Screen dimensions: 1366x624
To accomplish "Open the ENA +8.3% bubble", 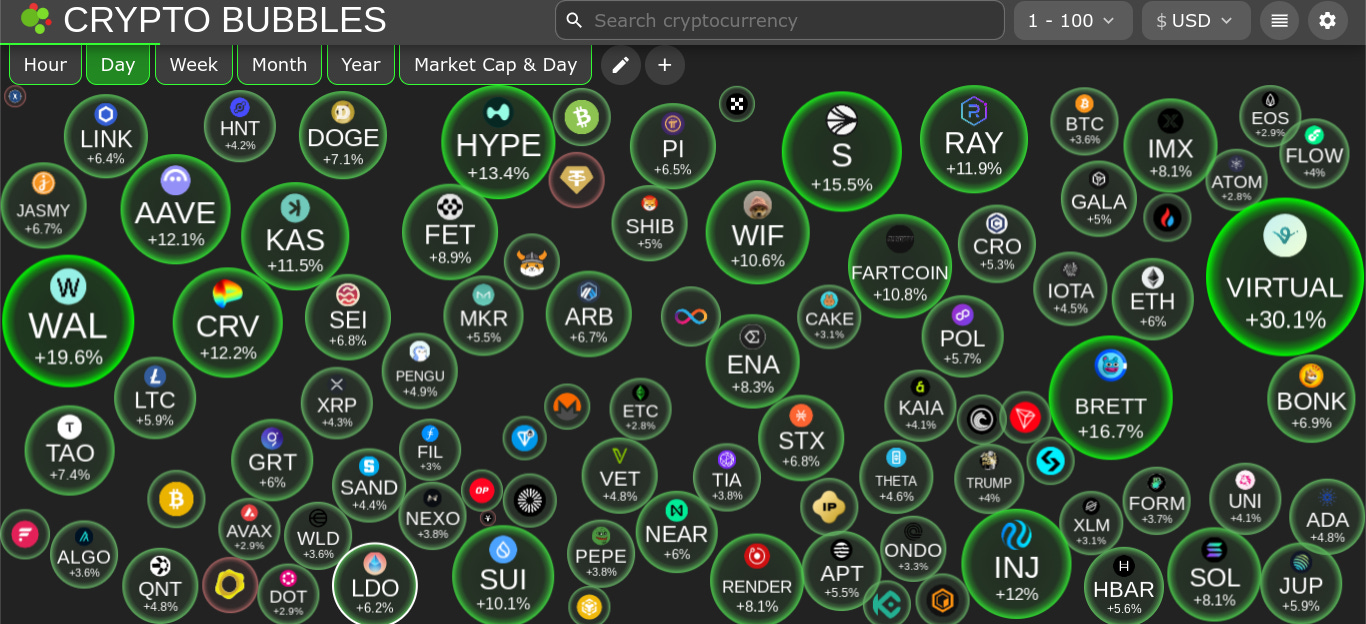I will click(x=752, y=361).
